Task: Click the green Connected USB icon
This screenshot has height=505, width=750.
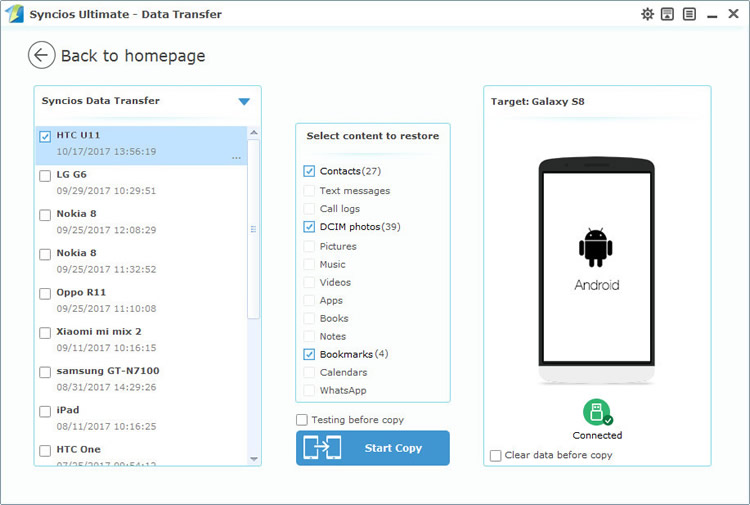Action: [597, 412]
